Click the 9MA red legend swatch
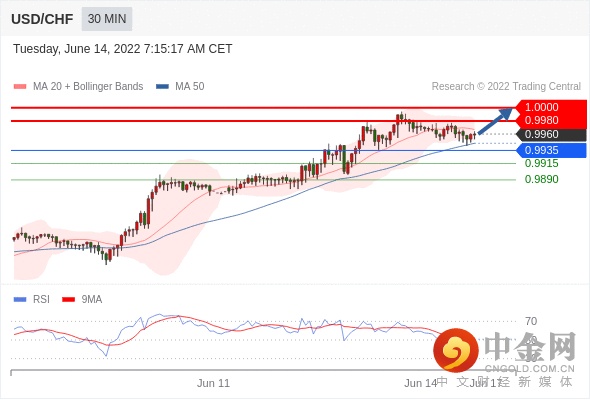Screen dimensions: 590x400 68,300
